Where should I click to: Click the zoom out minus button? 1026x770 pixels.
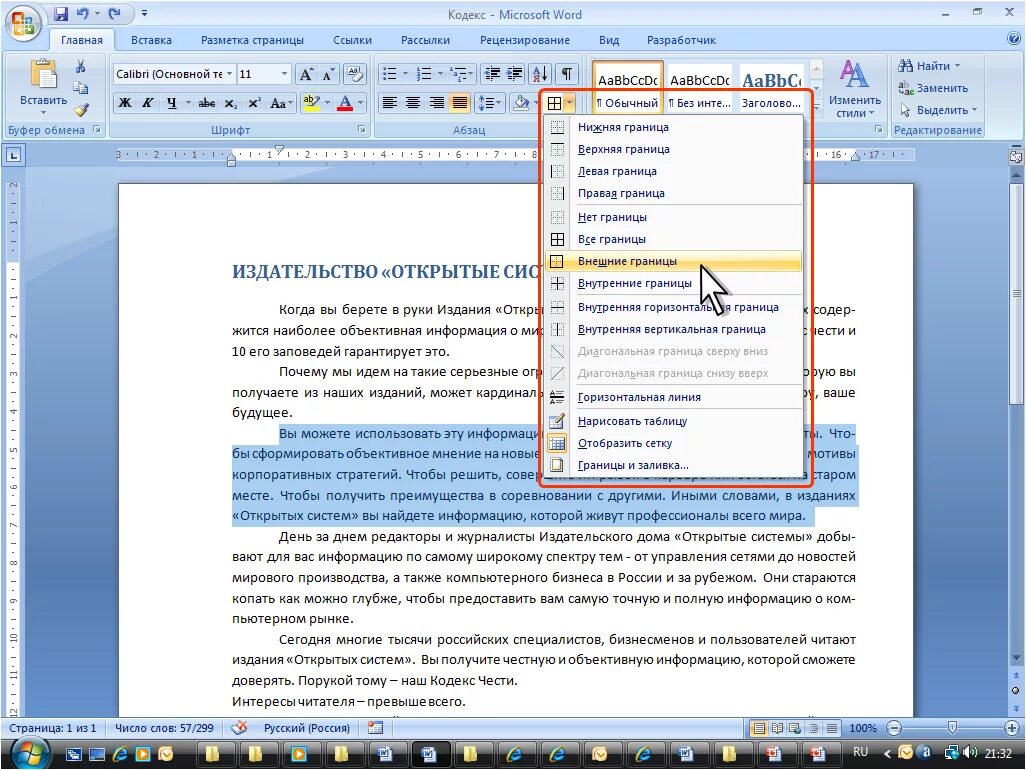[894, 727]
